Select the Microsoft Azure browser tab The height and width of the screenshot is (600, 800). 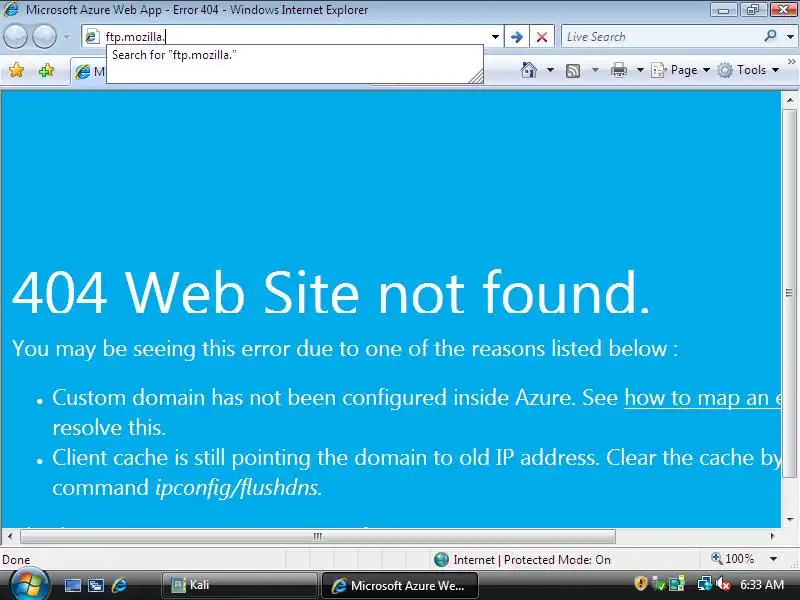[89, 72]
